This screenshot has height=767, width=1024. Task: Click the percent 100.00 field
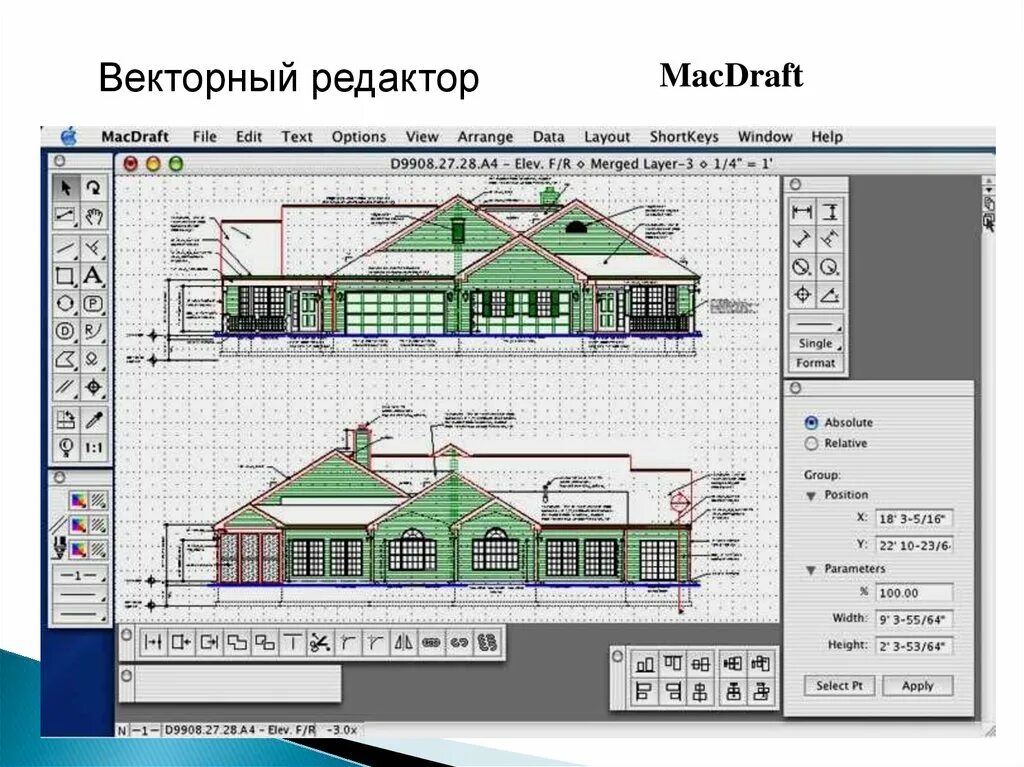(914, 593)
